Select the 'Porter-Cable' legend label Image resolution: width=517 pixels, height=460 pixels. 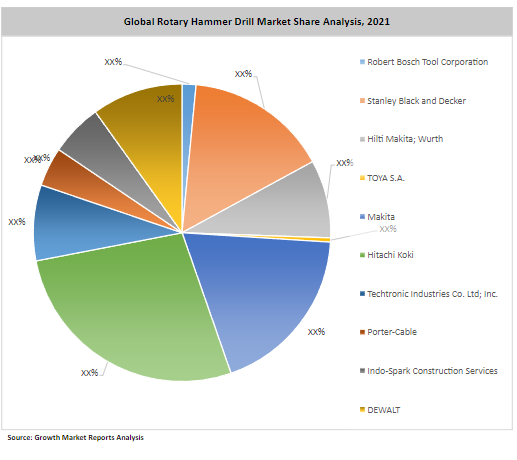(x=392, y=332)
